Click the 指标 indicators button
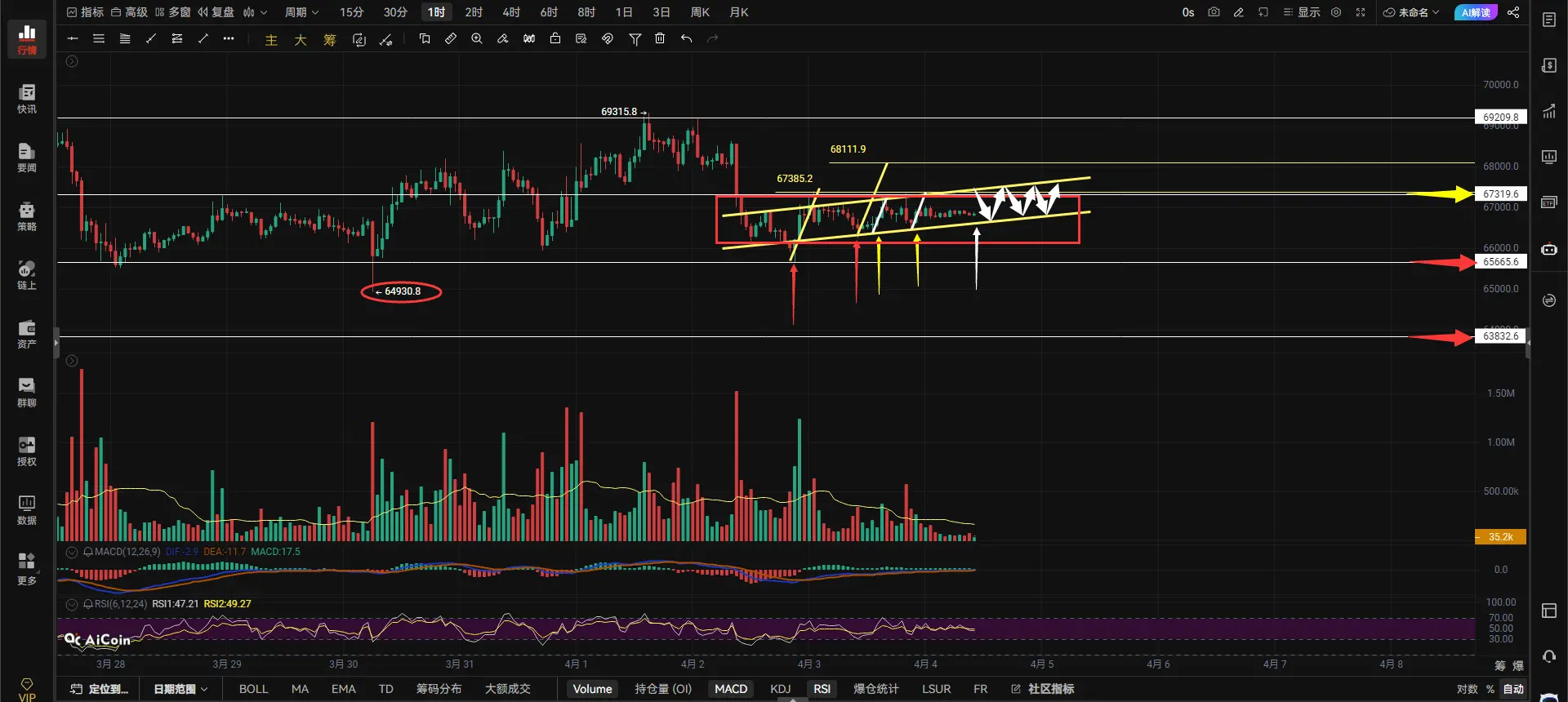Screen dimensions: 1568x702 click(x=85, y=12)
